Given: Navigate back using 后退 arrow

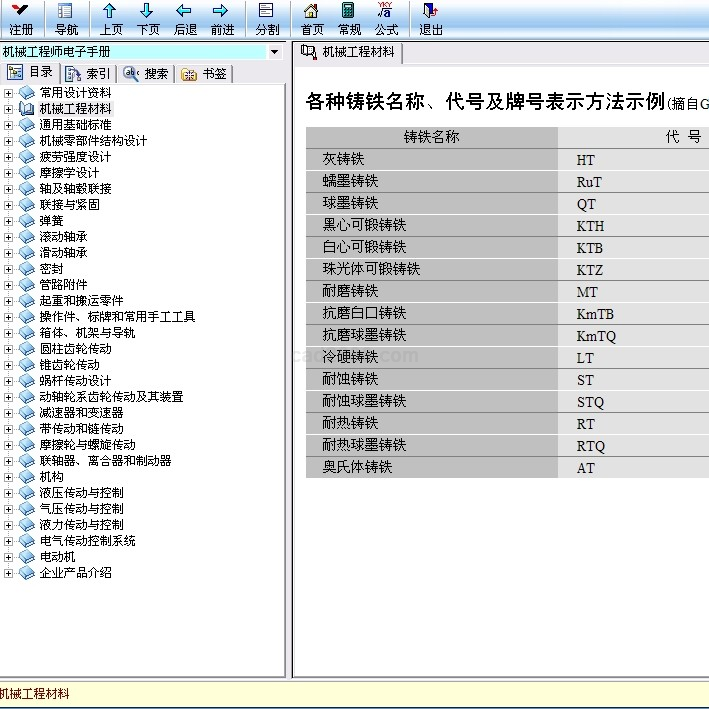Looking at the screenshot, I should 185,18.
